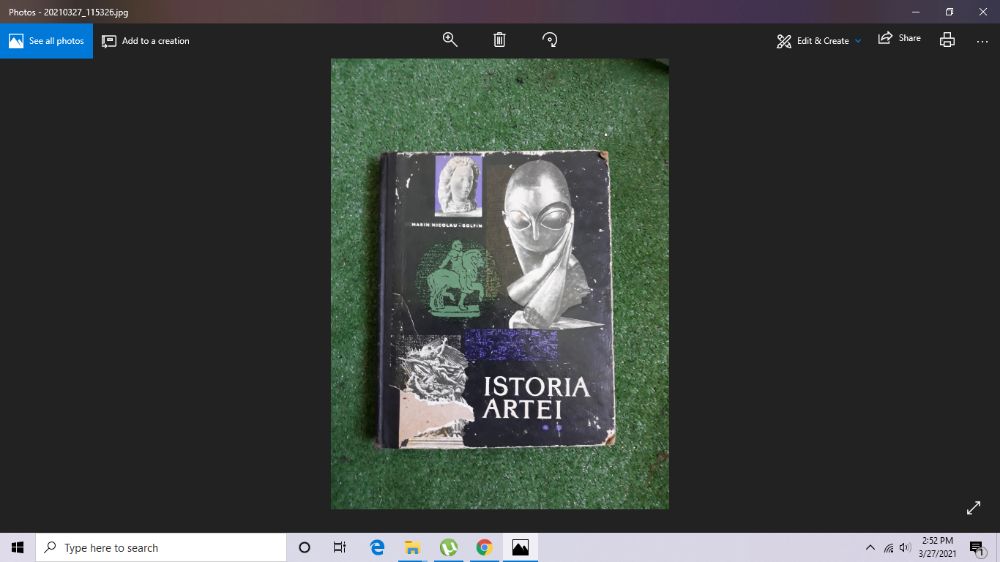
Task: Click the See all photos button
Action: pyautogui.click(x=47, y=41)
